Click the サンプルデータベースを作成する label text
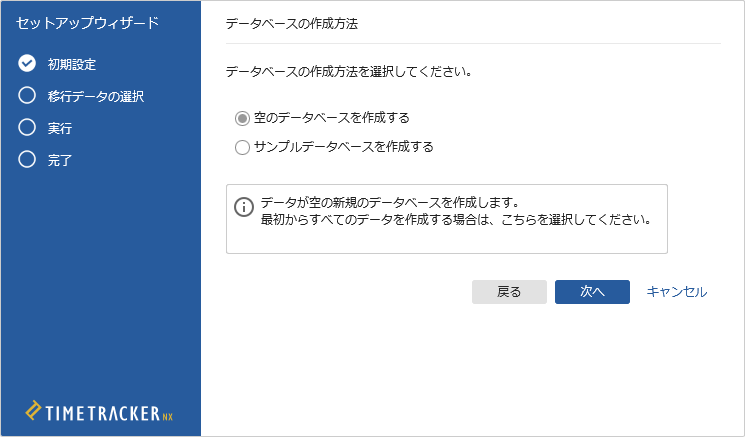Screen dimensions: 745x437 tap(344, 148)
